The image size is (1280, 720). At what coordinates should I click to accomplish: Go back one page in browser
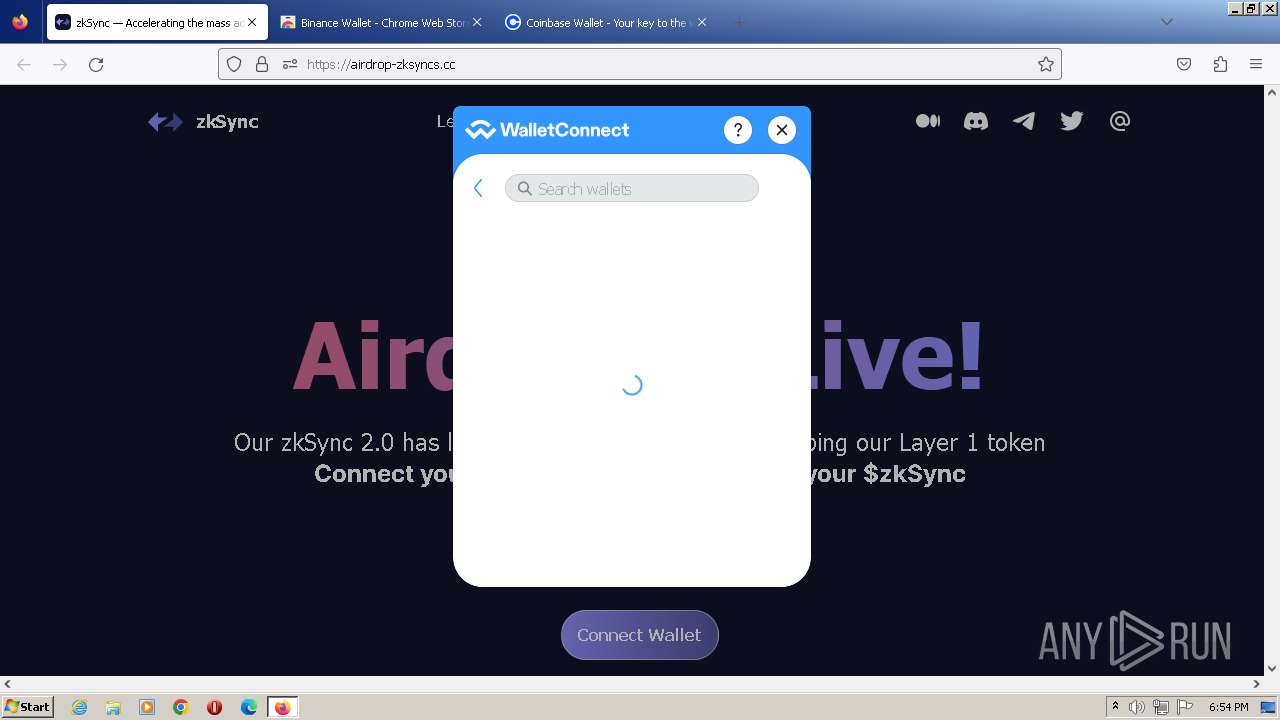pos(24,64)
